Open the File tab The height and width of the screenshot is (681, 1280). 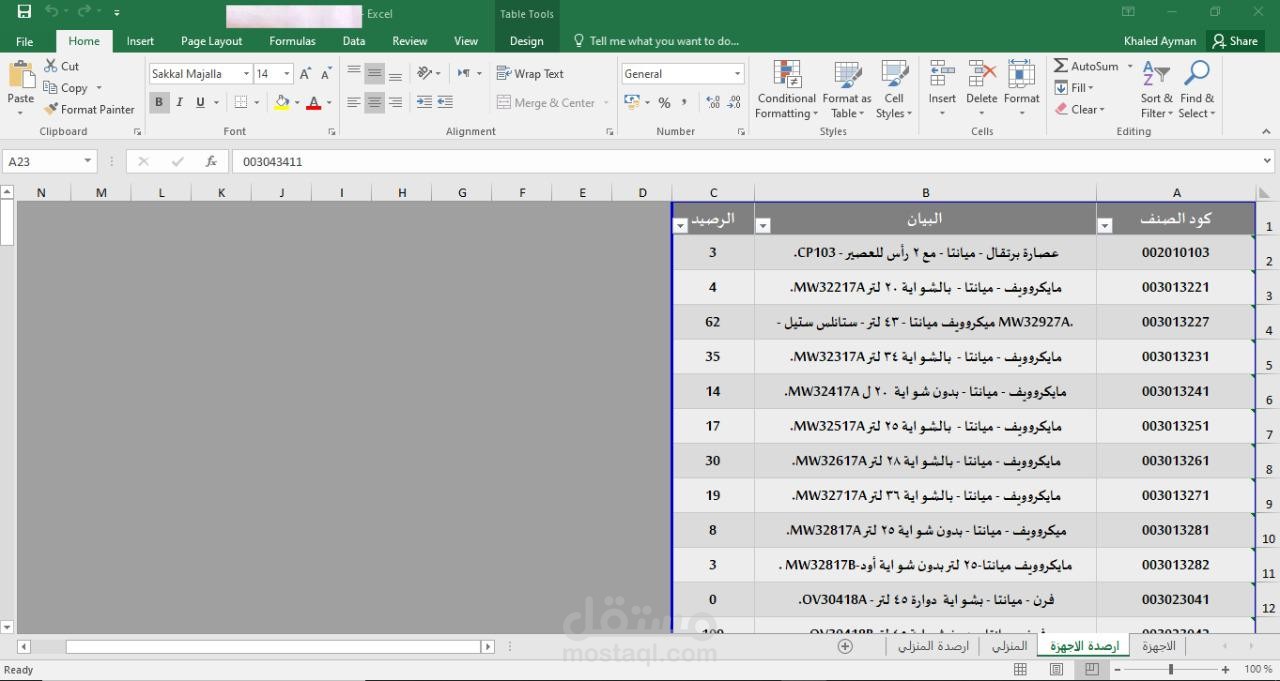pyautogui.click(x=25, y=41)
